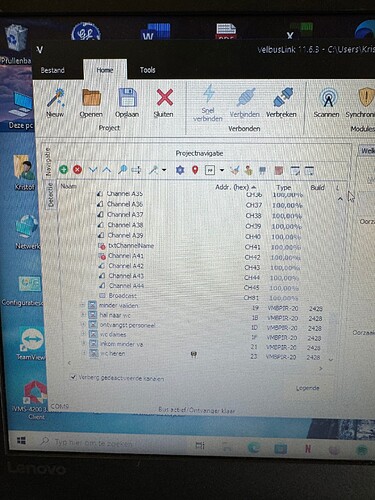The height and width of the screenshot is (500, 375).
Task: Open dropdown arrow next to tools icon
Action: pos(164,170)
